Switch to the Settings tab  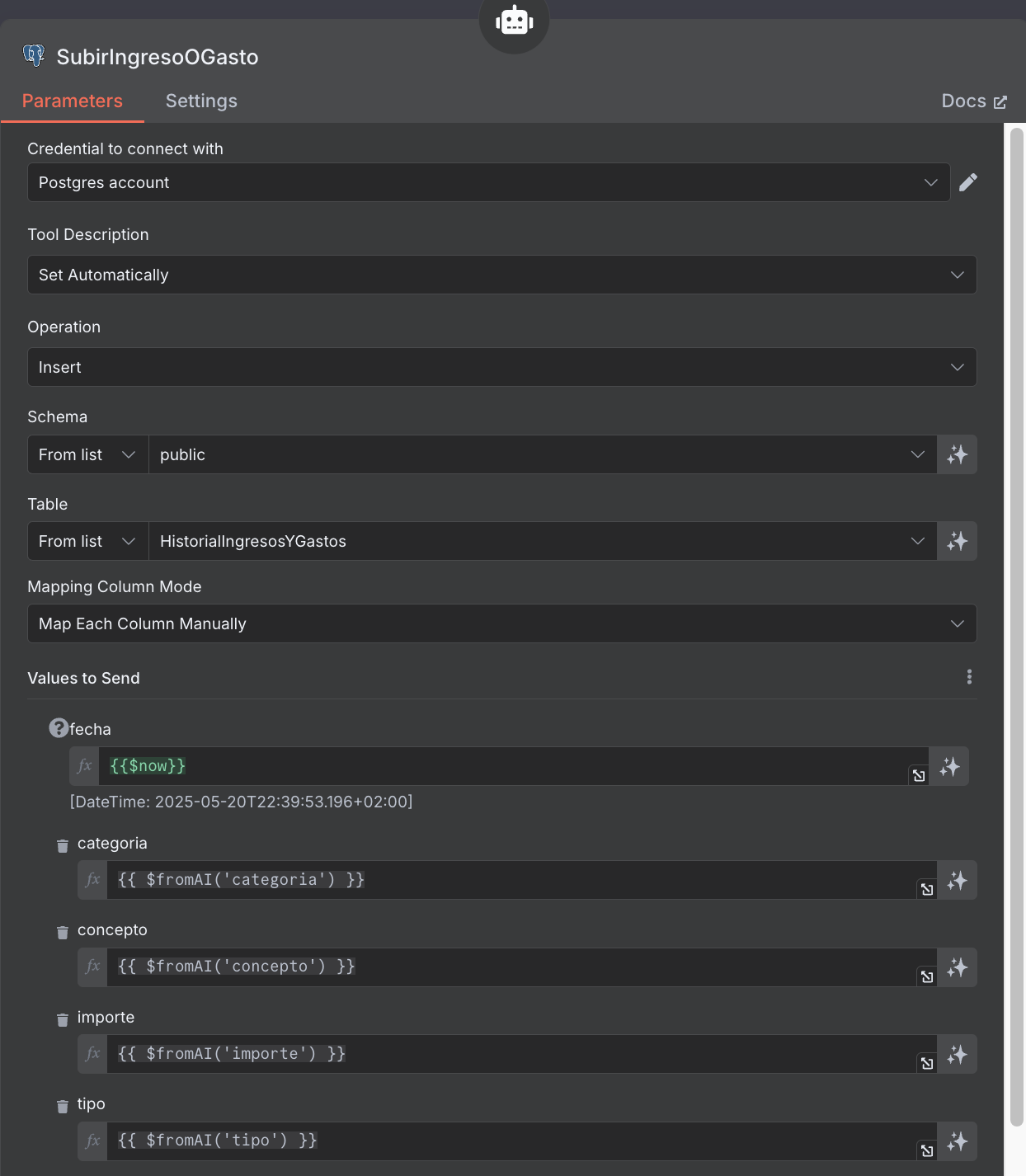coord(201,101)
